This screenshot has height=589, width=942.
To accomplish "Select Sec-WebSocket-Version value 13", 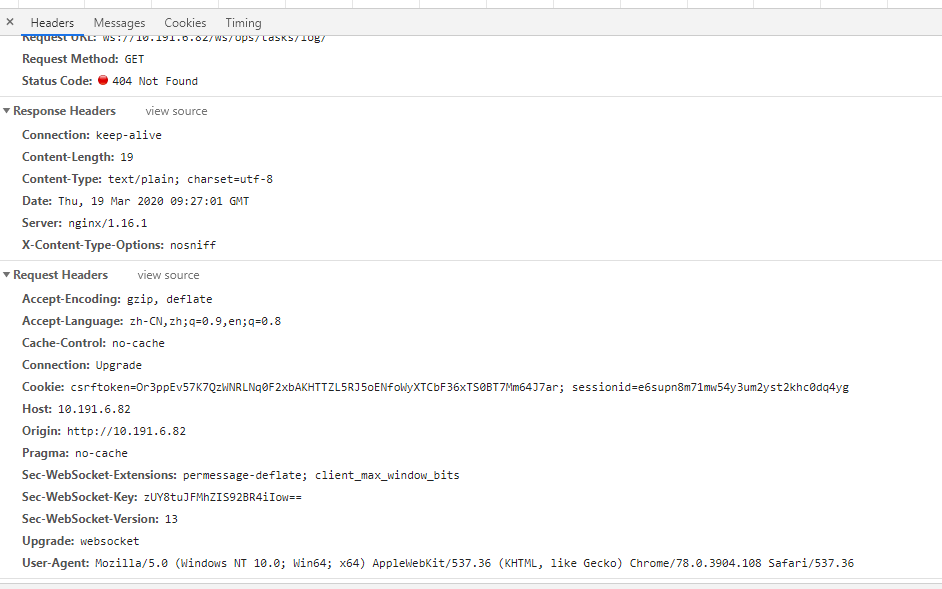I will click(171, 519).
